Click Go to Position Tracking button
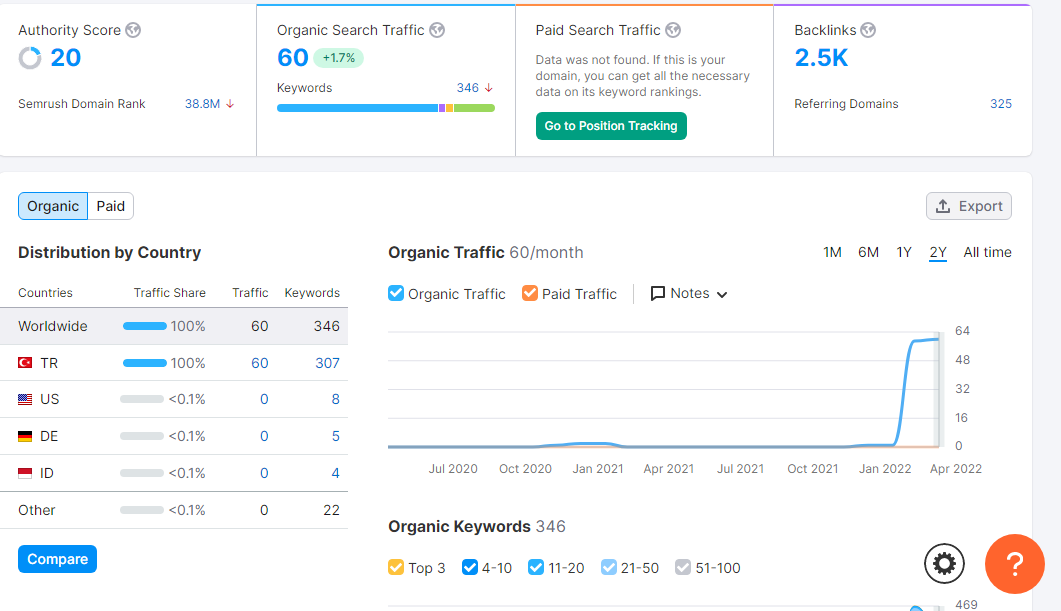The width and height of the screenshot is (1061, 611). (611, 126)
